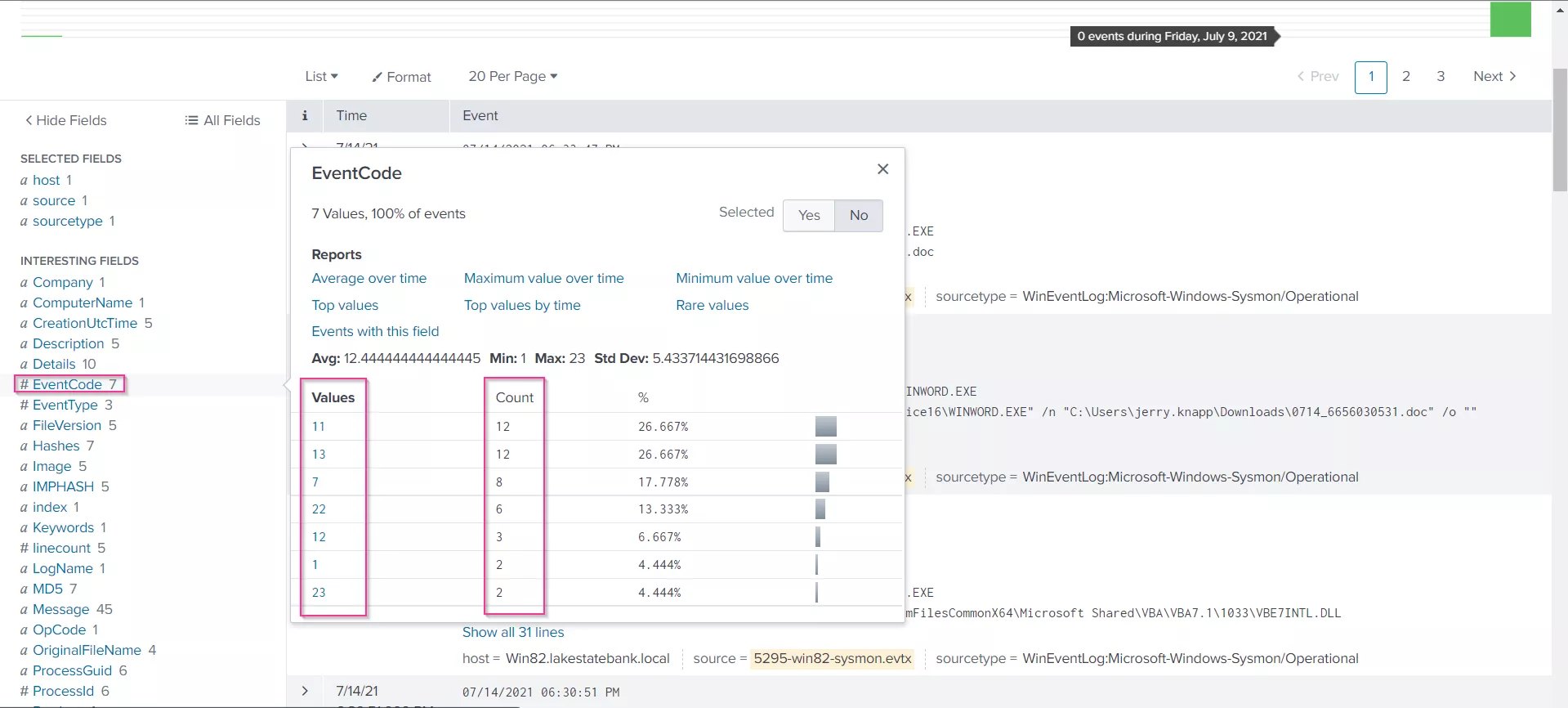The width and height of the screenshot is (1568, 708).
Task: Open the All Fields list
Action: tap(222, 120)
